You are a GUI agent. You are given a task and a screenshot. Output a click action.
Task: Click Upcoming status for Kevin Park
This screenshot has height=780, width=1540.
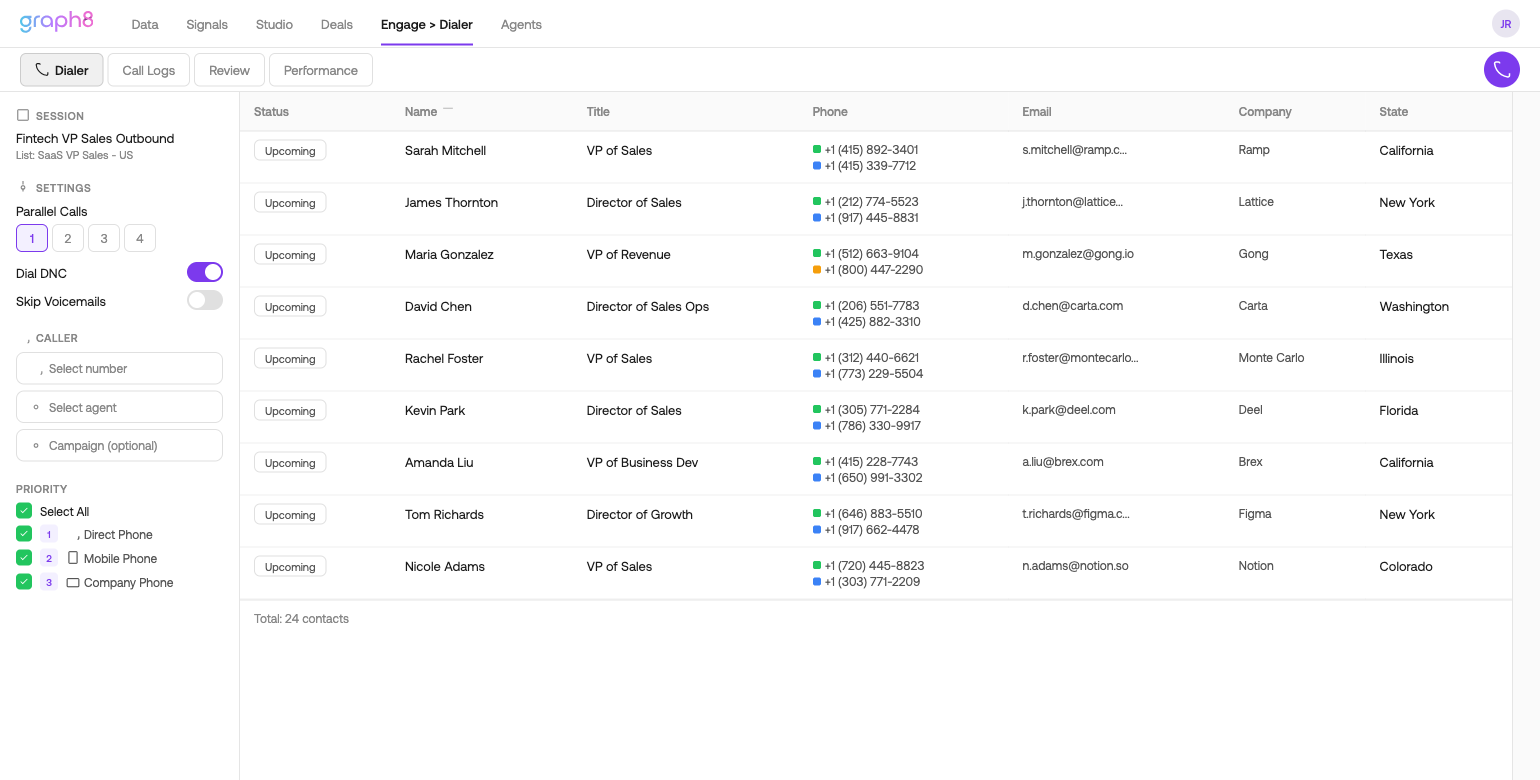point(290,411)
